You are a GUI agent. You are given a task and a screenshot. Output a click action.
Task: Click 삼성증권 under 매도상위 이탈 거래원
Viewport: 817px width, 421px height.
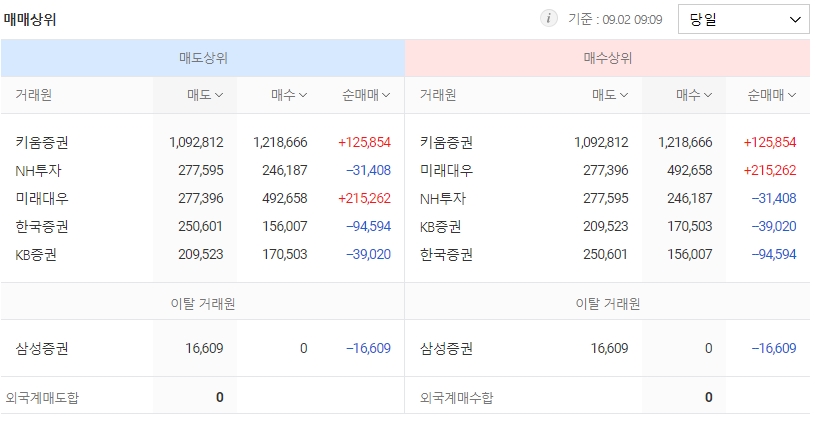(42, 348)
